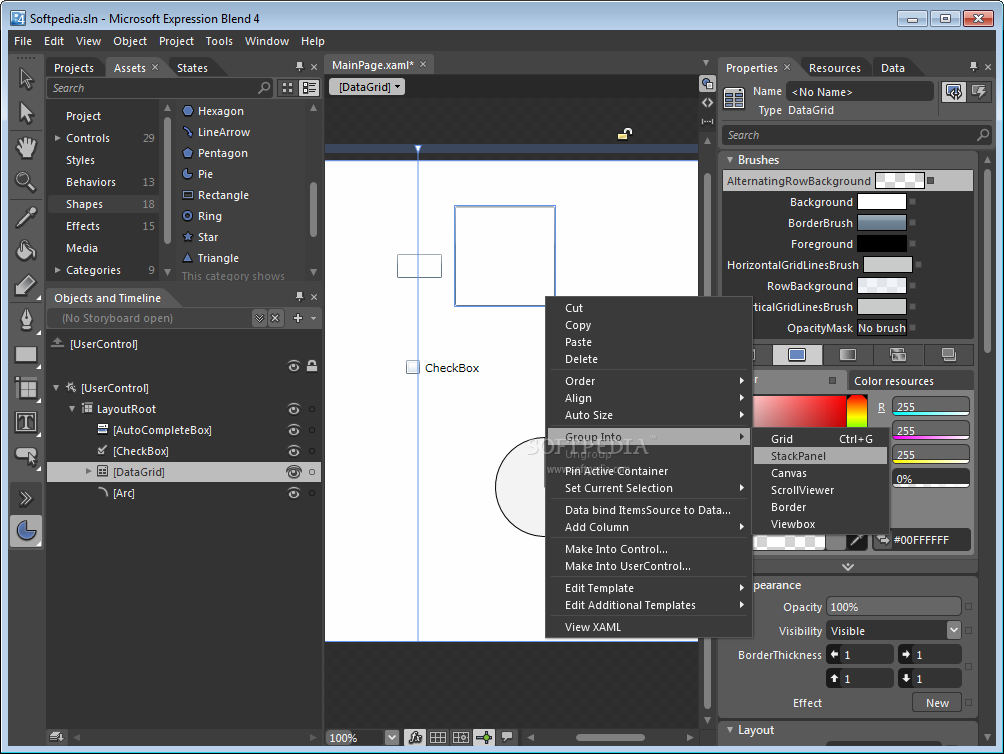
Task: Collapse the LayoutRoot tree node
Action: pos(72,408)
